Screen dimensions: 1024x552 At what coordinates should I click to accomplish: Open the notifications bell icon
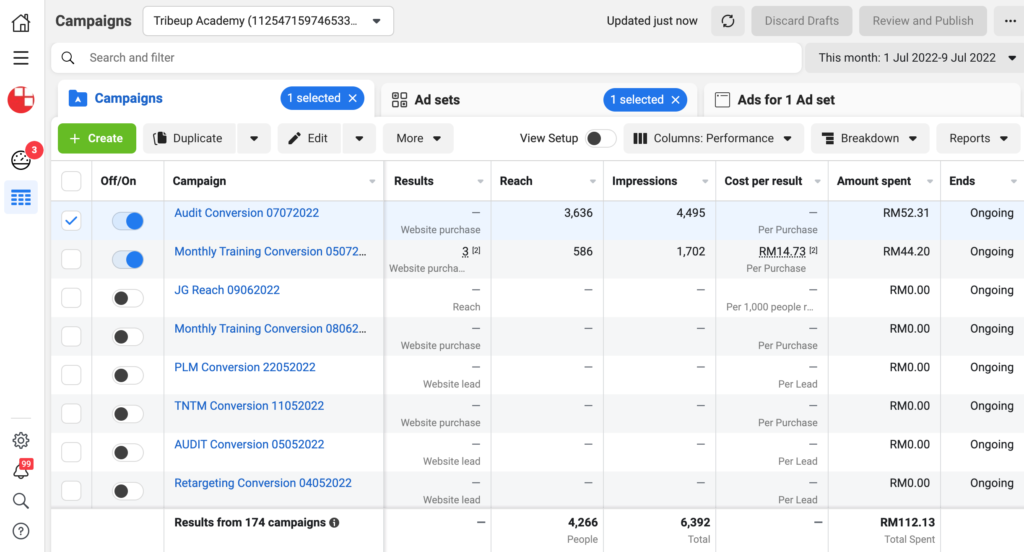[21, 470]
